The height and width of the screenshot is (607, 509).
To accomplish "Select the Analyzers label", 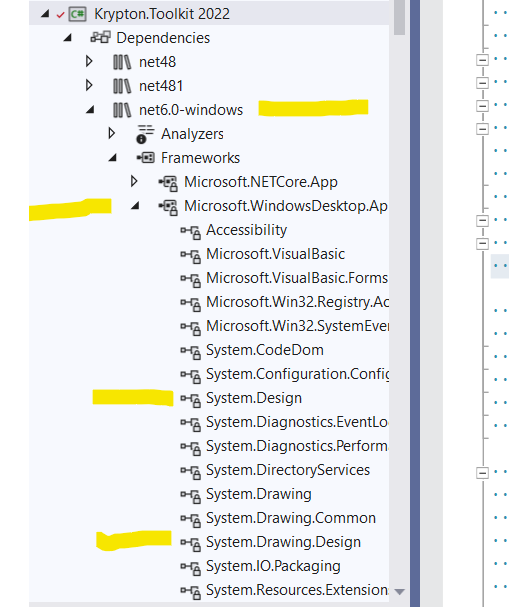I will 192,135.
